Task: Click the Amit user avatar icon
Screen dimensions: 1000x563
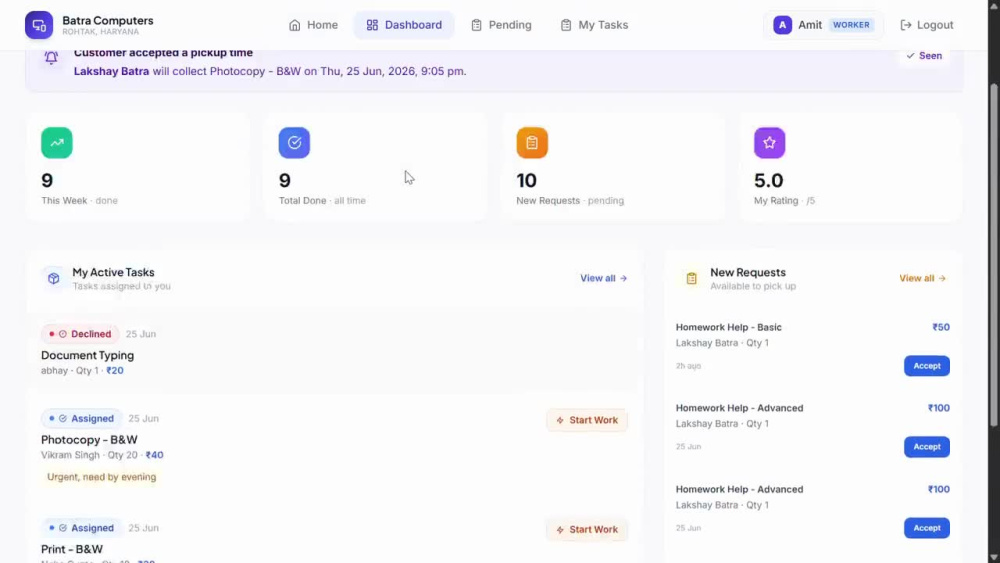Action: pos(783,25)
